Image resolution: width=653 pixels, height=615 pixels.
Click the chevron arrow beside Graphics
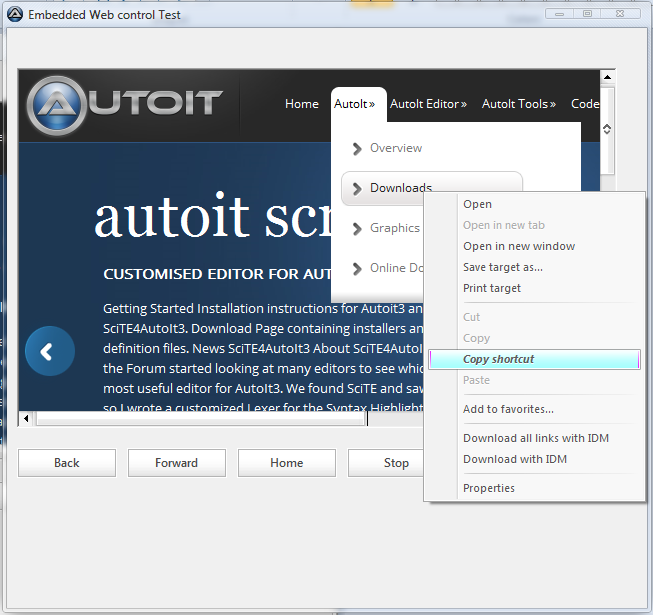click(357, 229)
